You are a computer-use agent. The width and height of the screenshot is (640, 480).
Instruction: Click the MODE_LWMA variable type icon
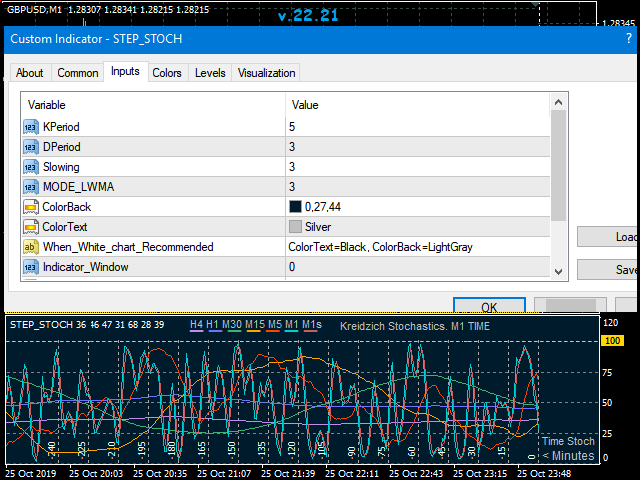point(30,187)
